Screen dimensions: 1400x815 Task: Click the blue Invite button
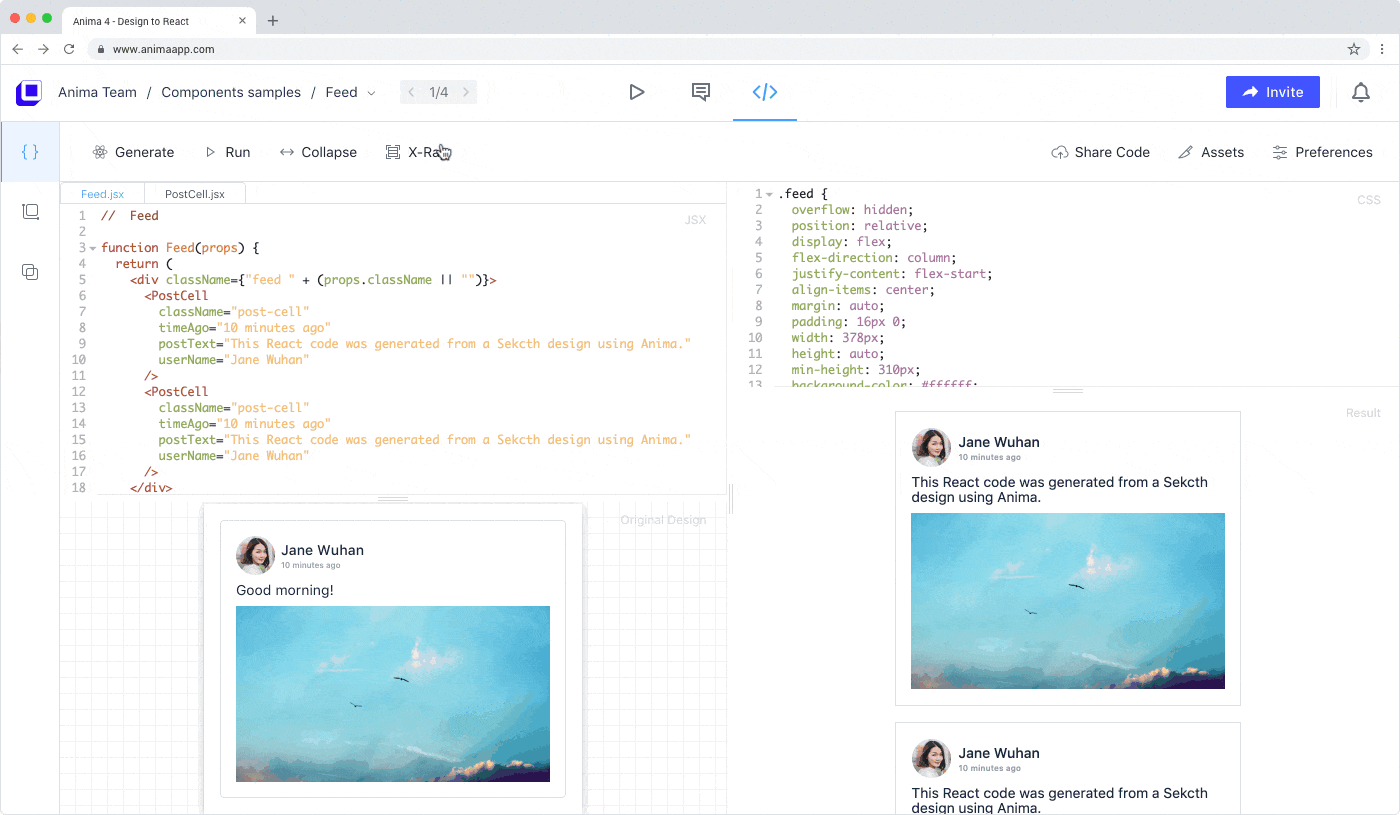click(1272, 92)
